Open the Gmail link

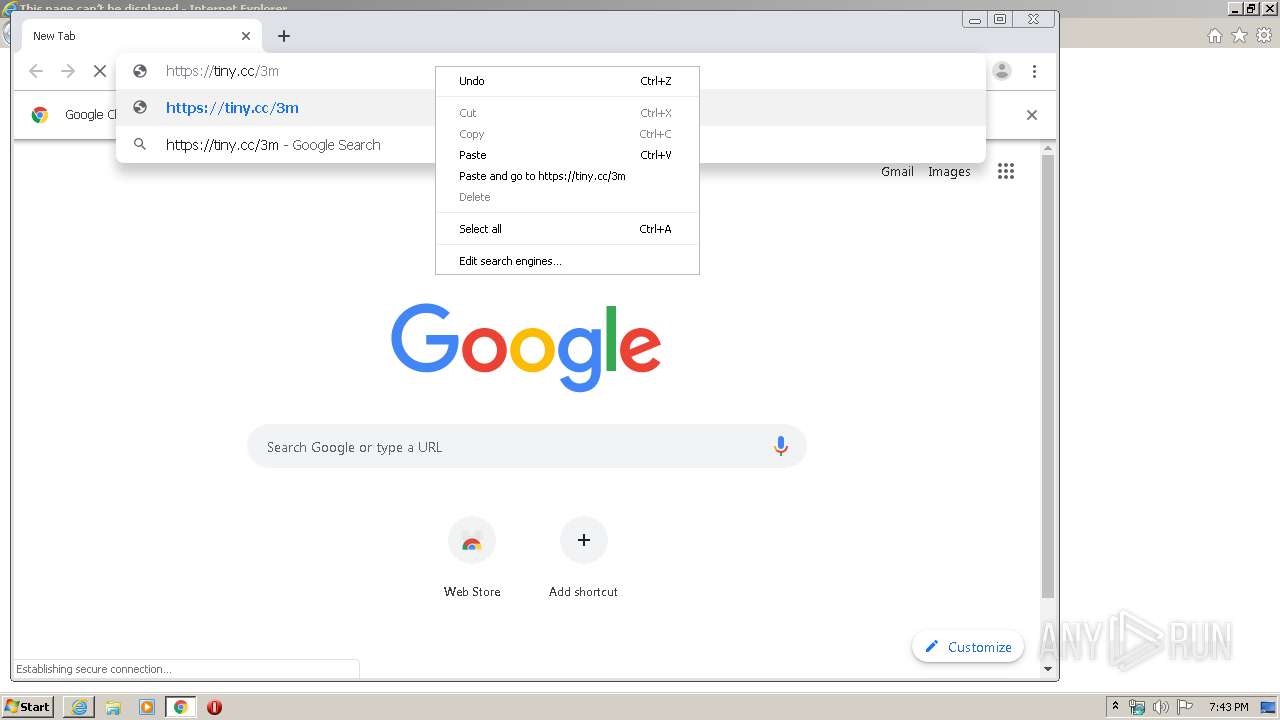pos(897,171)
